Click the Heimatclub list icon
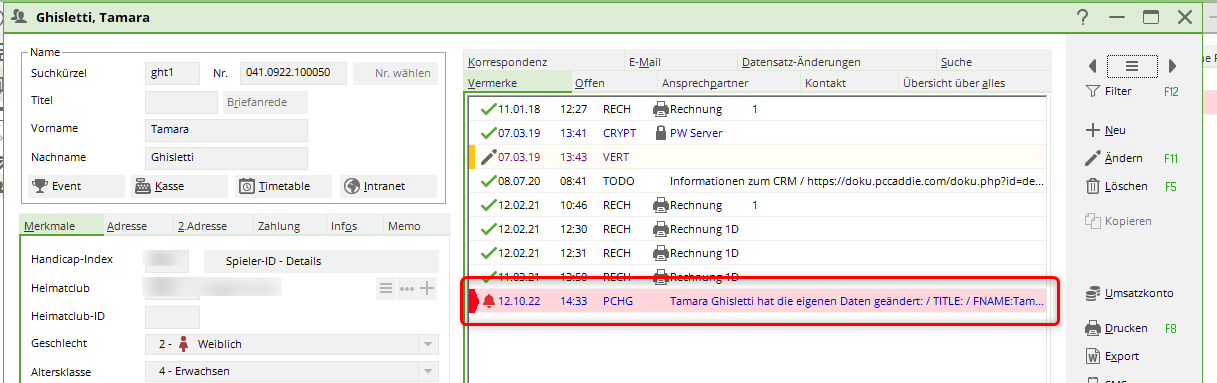Screen dimensions: 1217x383 tap(386, 289)
